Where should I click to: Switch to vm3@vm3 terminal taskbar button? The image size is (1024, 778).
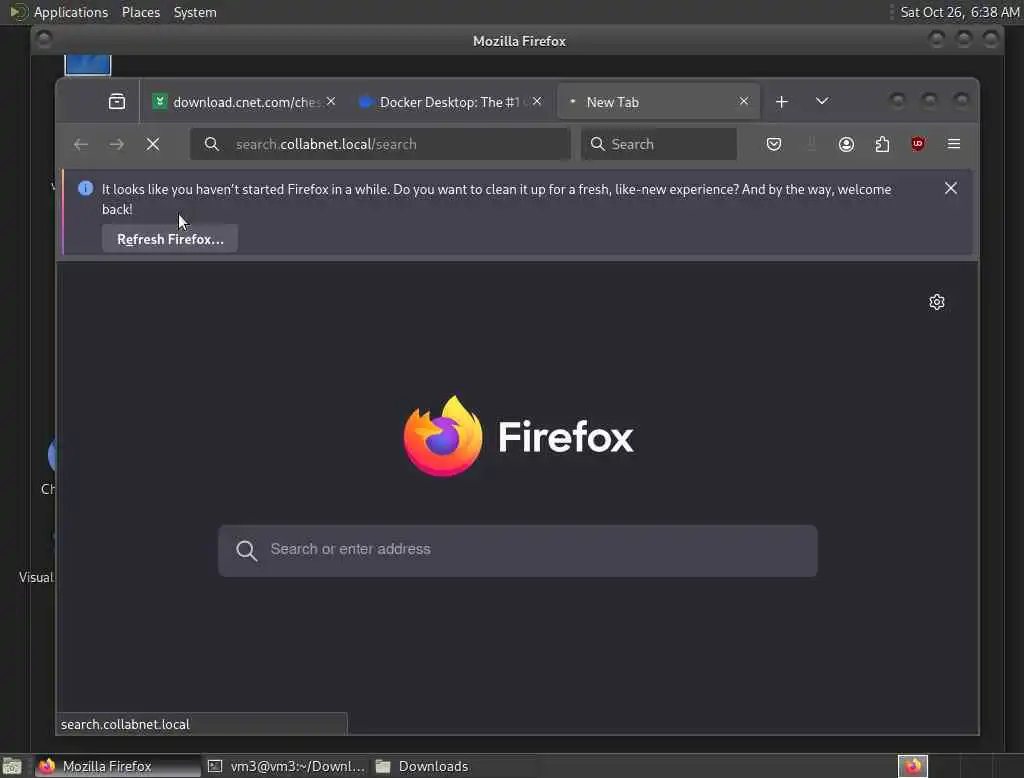pyautogui.click(x=287, y=766)
